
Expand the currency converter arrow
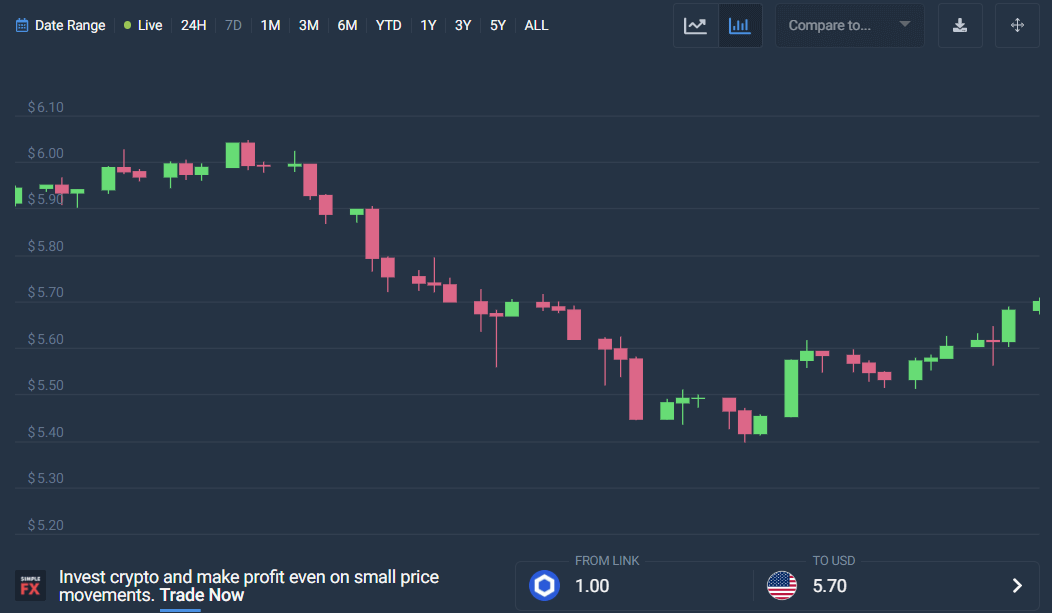point(1017,586)
